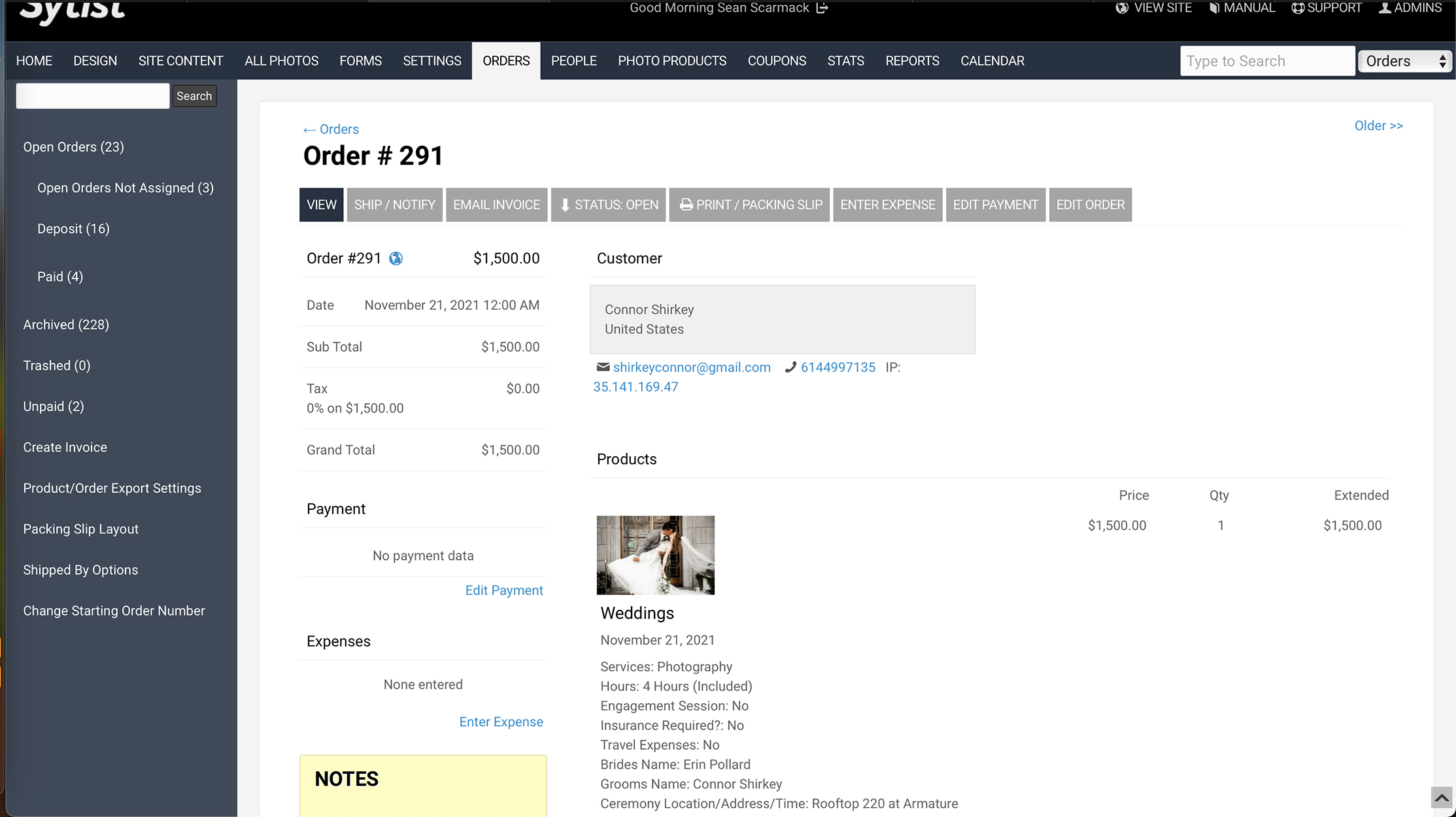
Task: Click the EMAIL INVOICE button
Action: (x=497, y=205)
